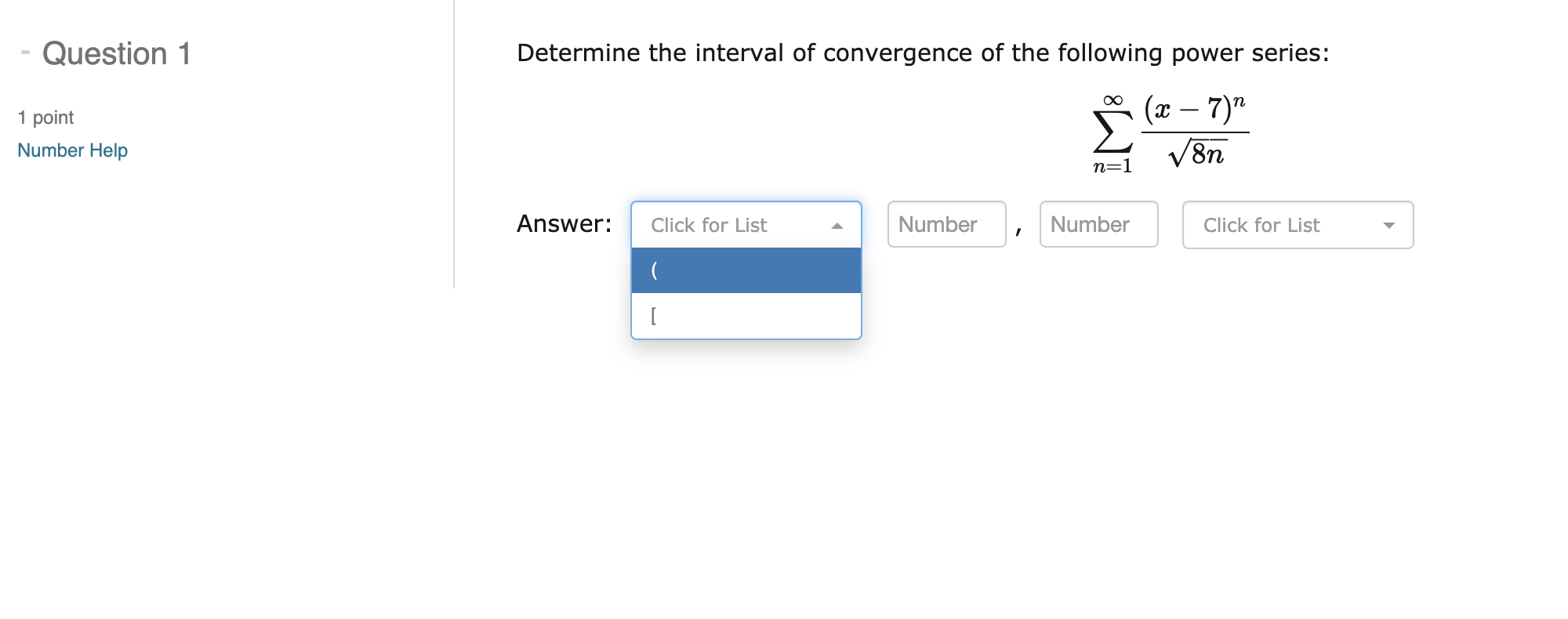Viewport: 1568px width, 619px height.
Task: Choose right endpoint bracket from rightmost dropdown
Action: (1296, 225)
